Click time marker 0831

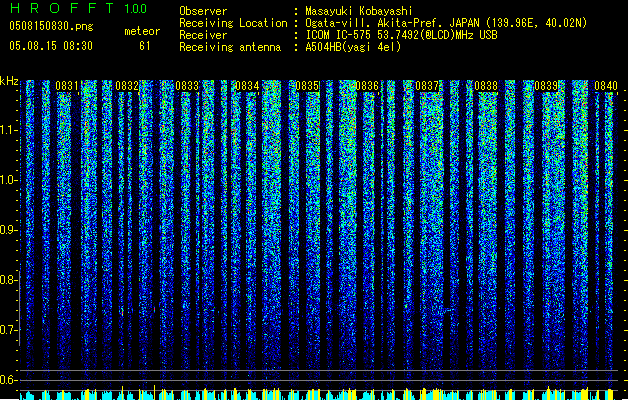(67, 86)
